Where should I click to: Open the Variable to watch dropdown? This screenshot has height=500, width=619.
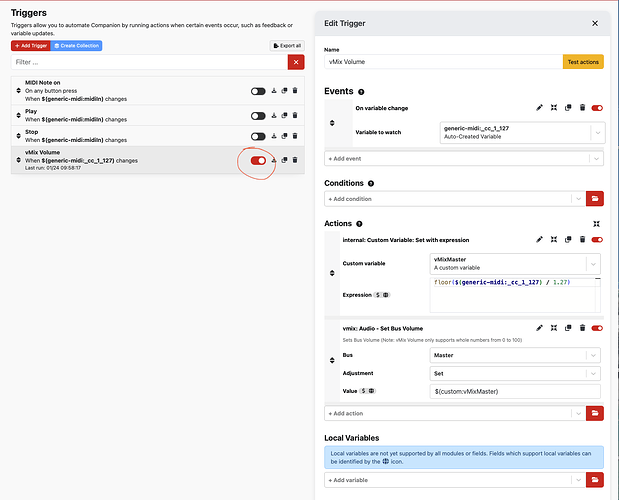click(597, 132)
